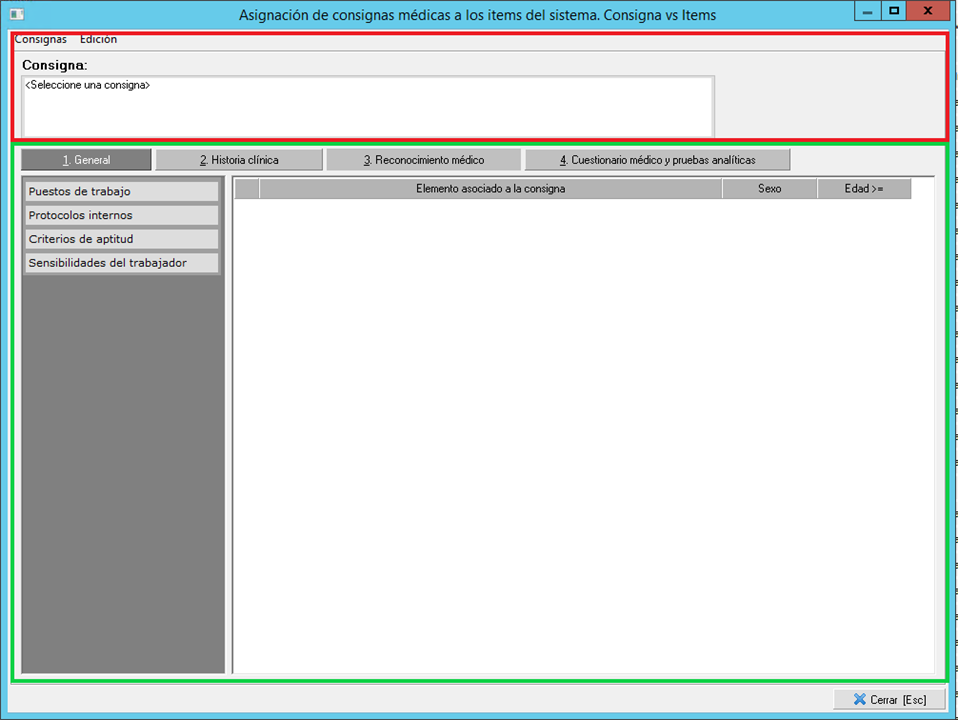This screenshot has width=958, height=720.
Task: Click the Sexo column header
Action: (x=769, y=189)
